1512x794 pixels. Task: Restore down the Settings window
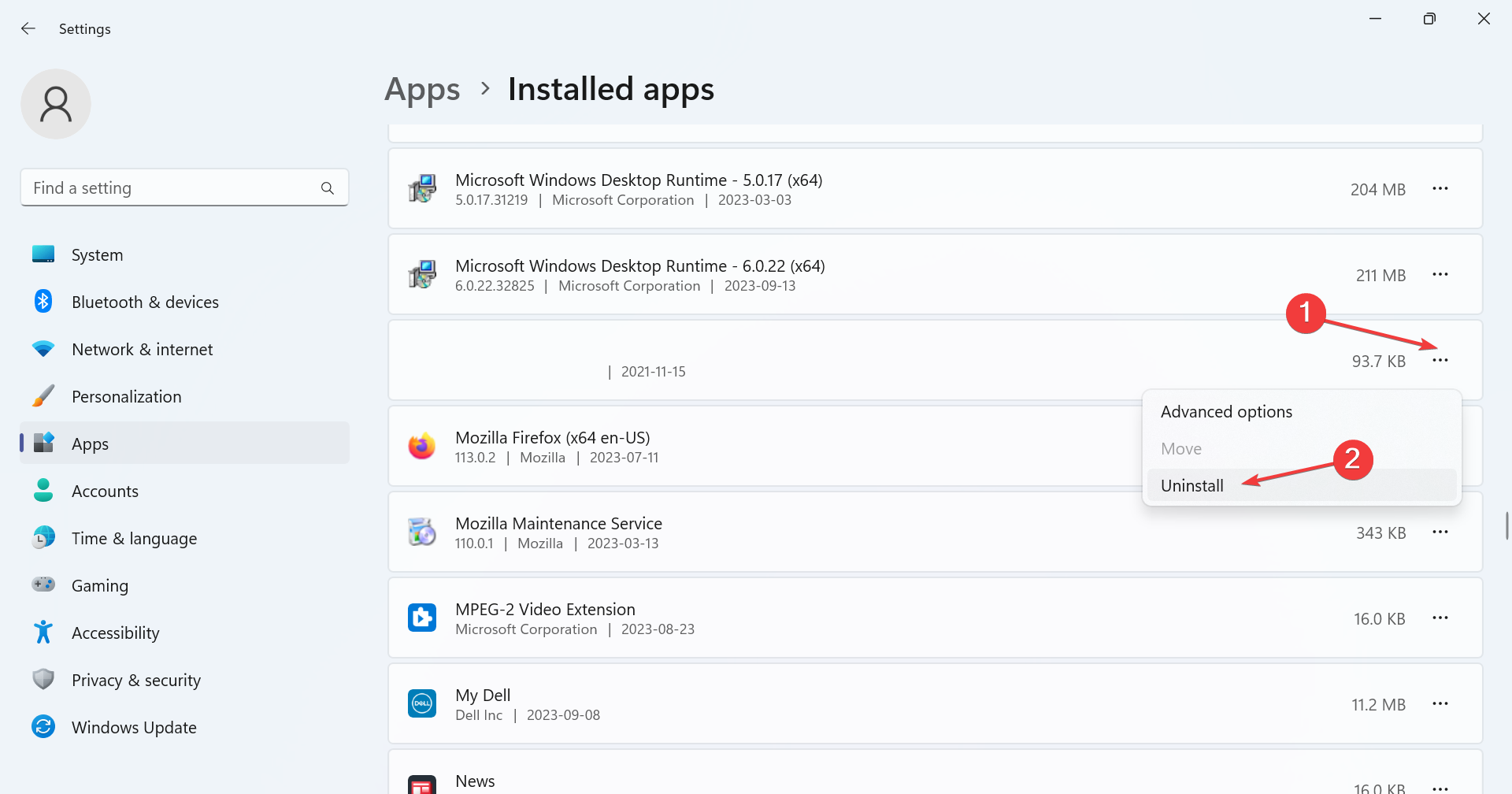(x=1429, y=19)
